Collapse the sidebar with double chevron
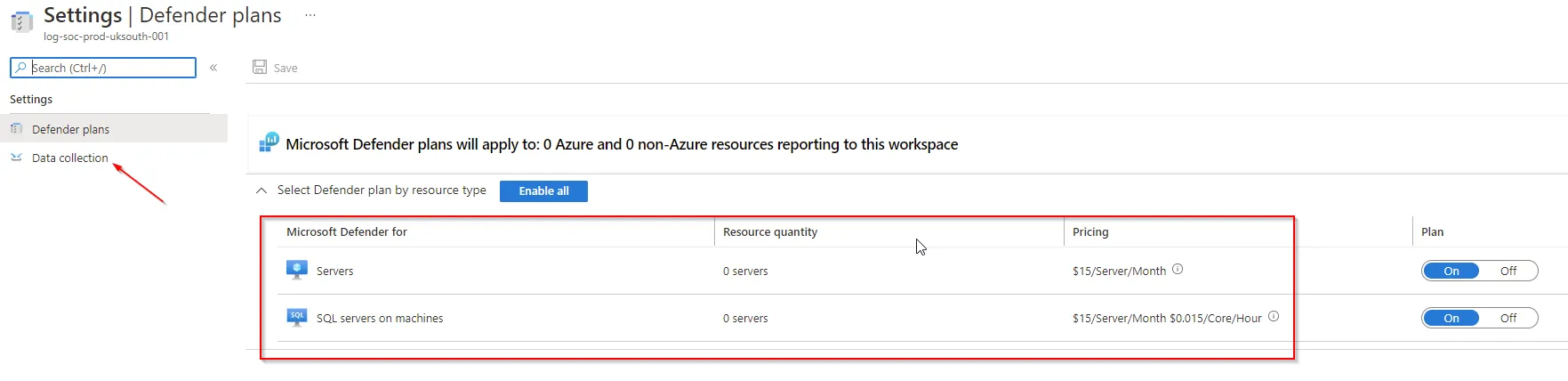1568x381 pixels. [213, 68]
